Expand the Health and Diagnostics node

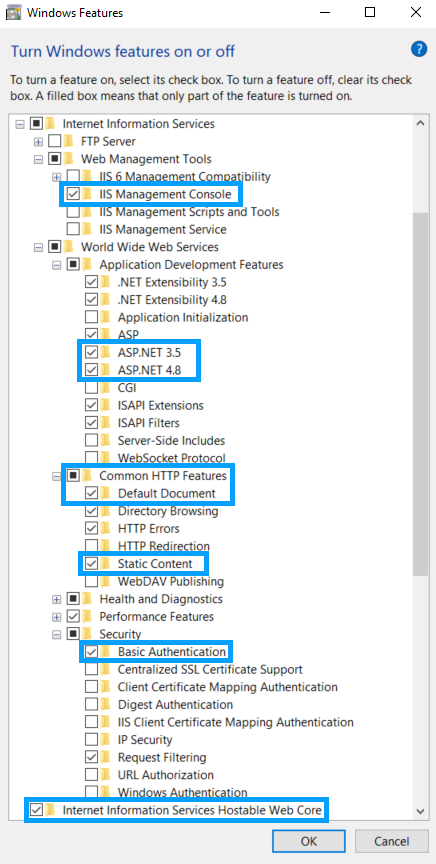pos(56,600)
